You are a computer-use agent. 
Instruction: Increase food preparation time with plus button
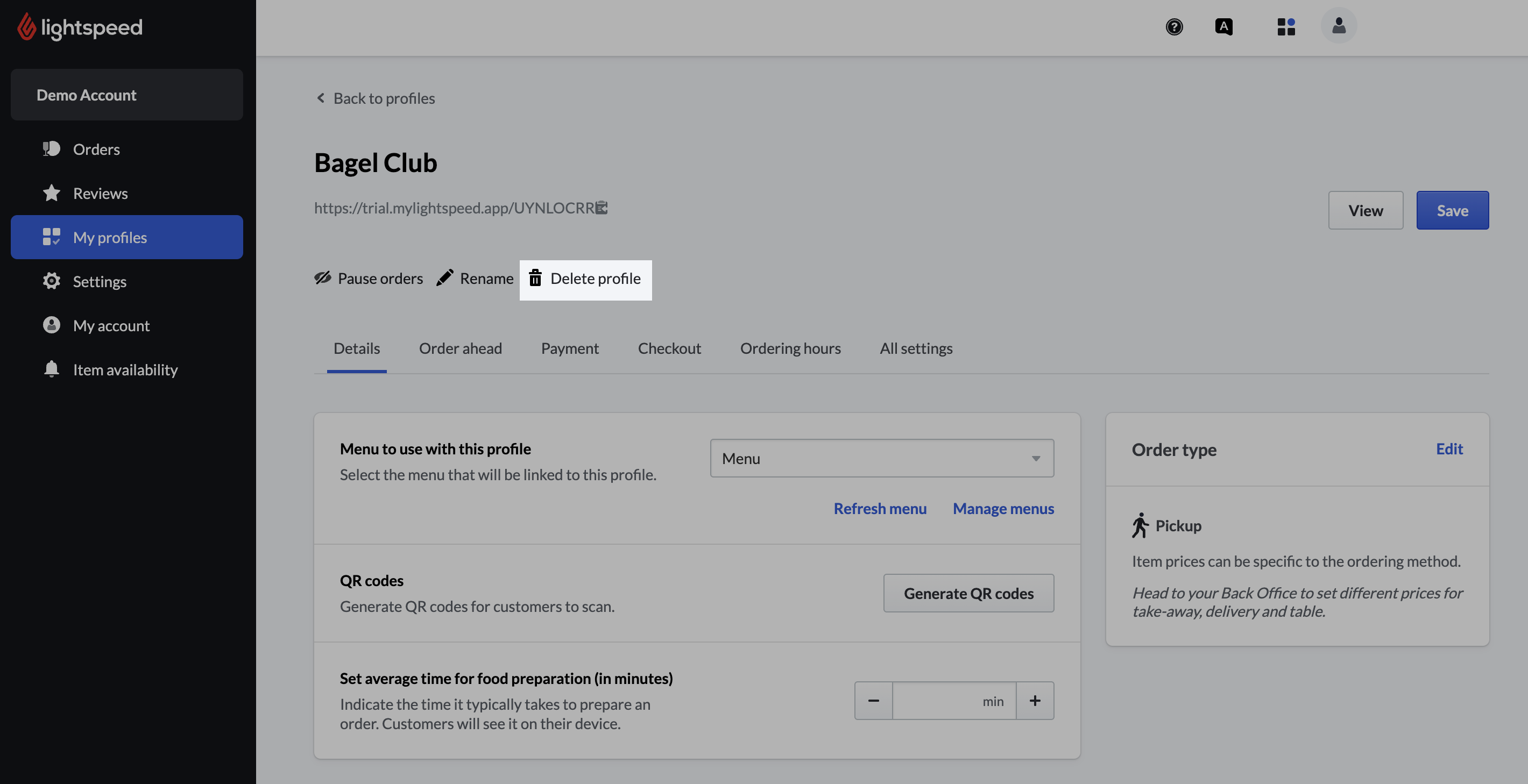1035,700
